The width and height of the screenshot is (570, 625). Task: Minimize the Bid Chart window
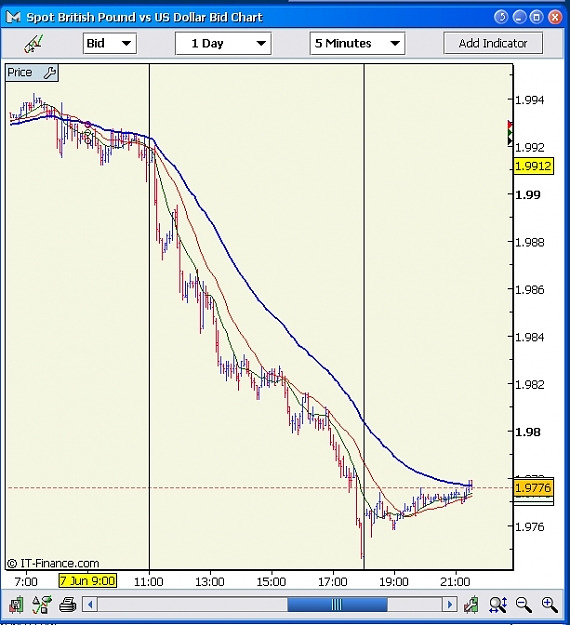tap(519, 17)
